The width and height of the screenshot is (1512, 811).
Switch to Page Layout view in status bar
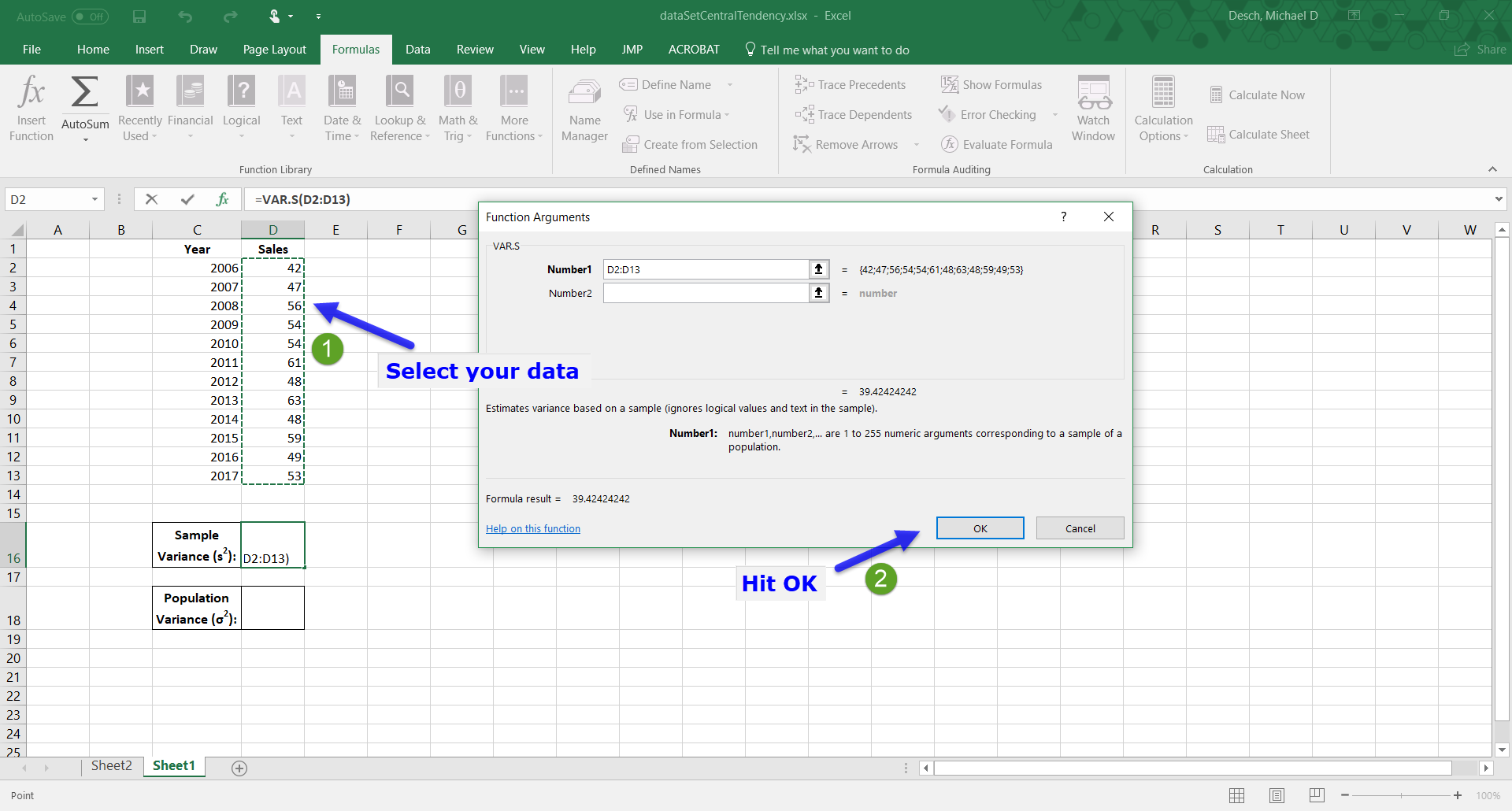tap(1277, 795)
